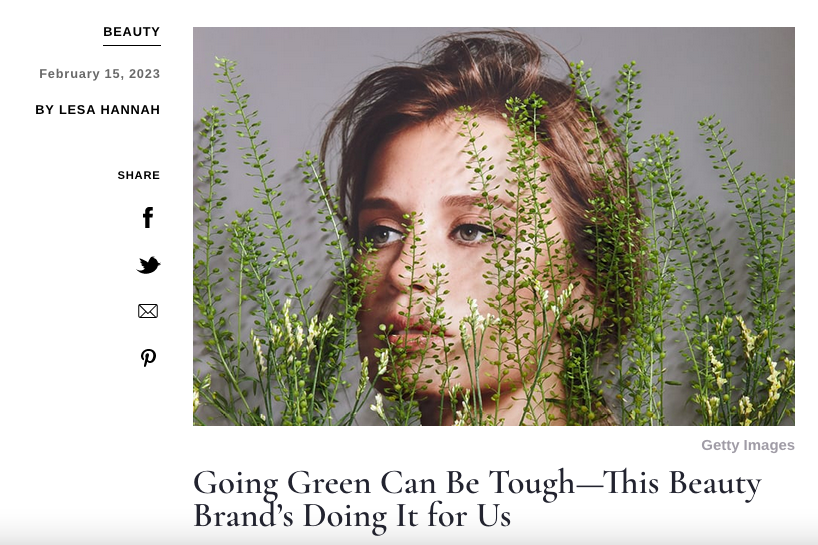Pin the article using the Pinterest icon

148,358
